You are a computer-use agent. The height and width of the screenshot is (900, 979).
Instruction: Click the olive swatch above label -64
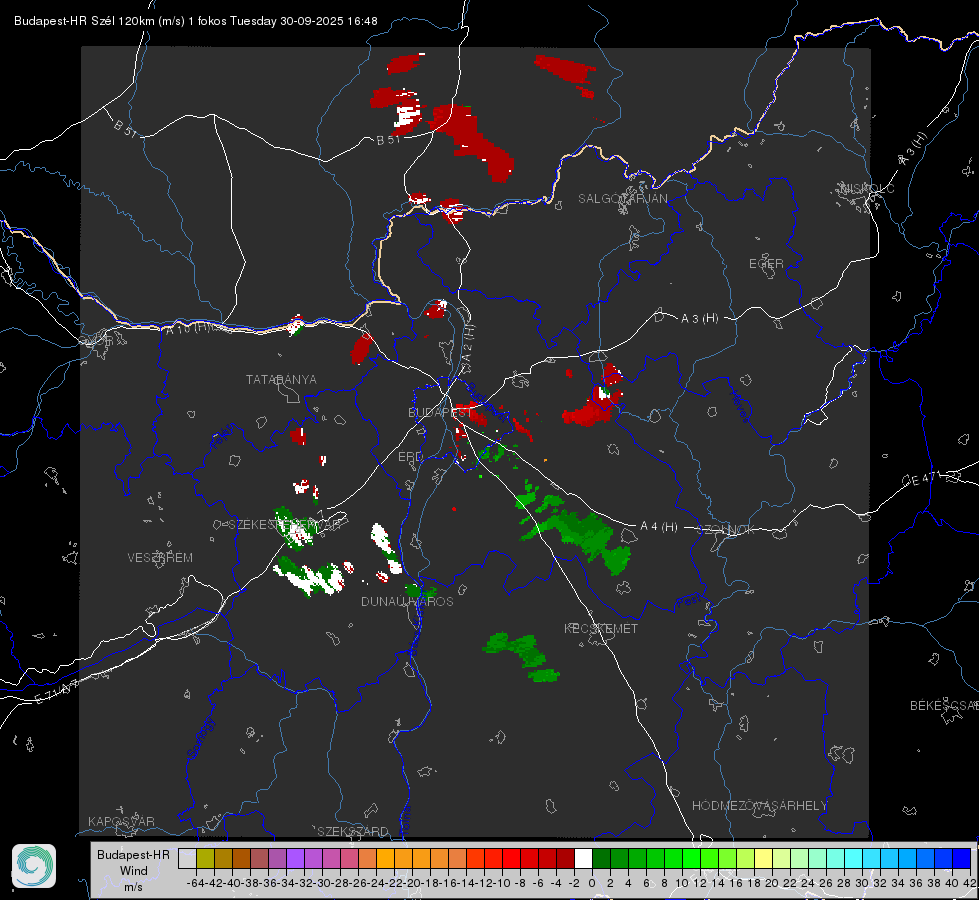(205, 858)
